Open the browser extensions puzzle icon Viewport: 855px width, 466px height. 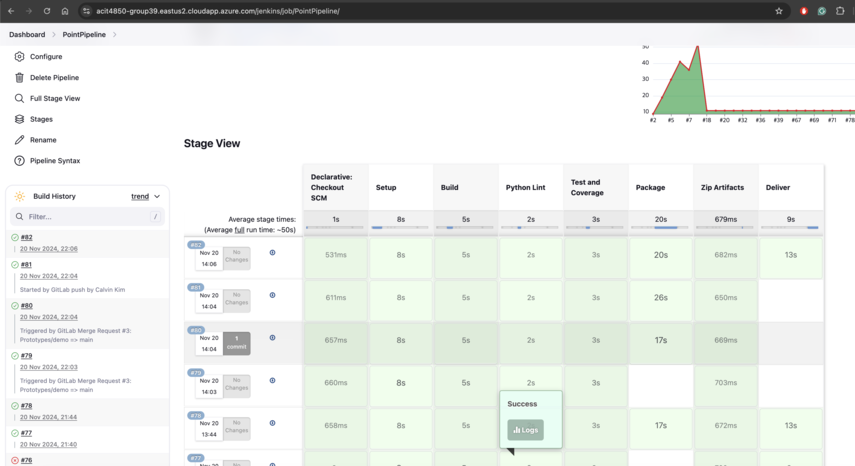click(x=840, y=11)
